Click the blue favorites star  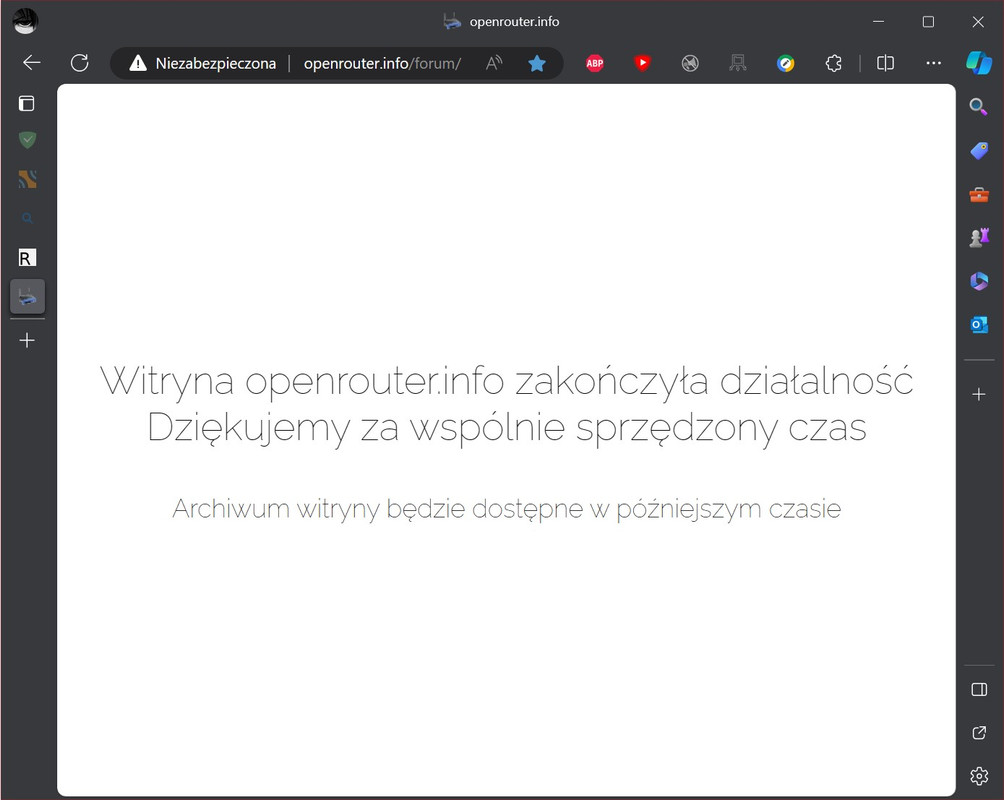pyautogui.click(x=537, y=63)
